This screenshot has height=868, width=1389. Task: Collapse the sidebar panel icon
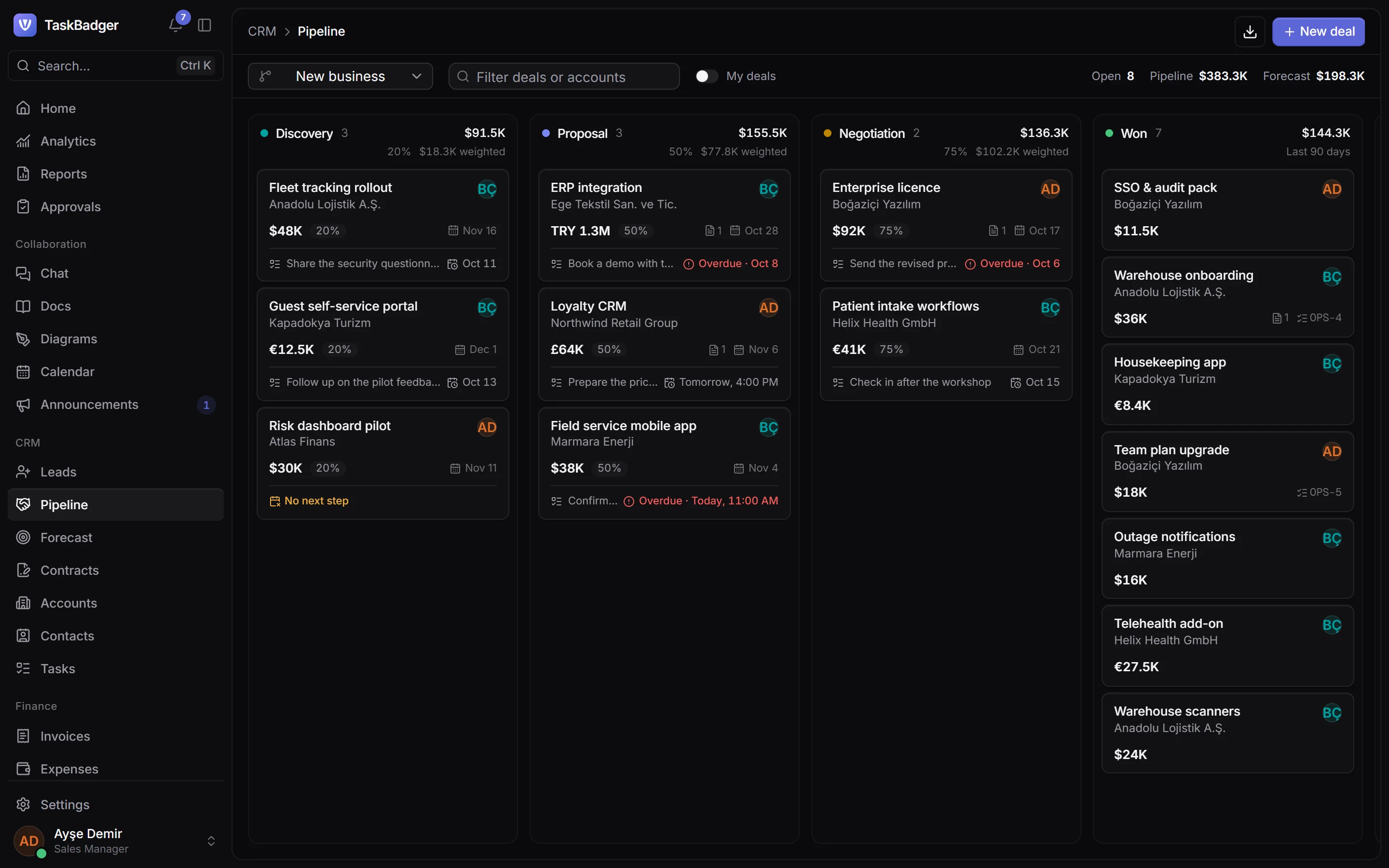pyautogui.click(x=204, y=25)
